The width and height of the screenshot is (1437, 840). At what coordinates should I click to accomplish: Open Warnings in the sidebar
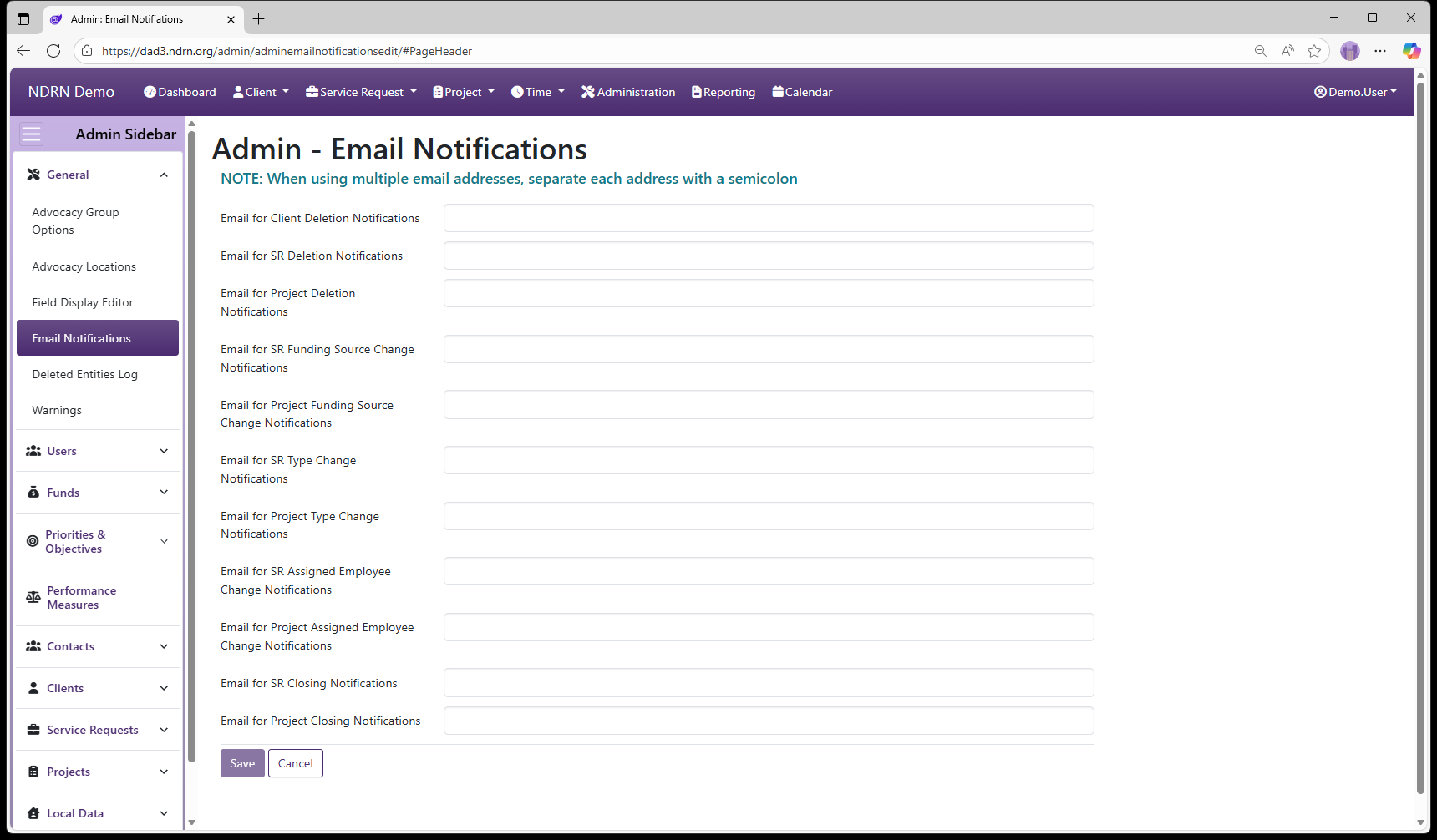98,410
